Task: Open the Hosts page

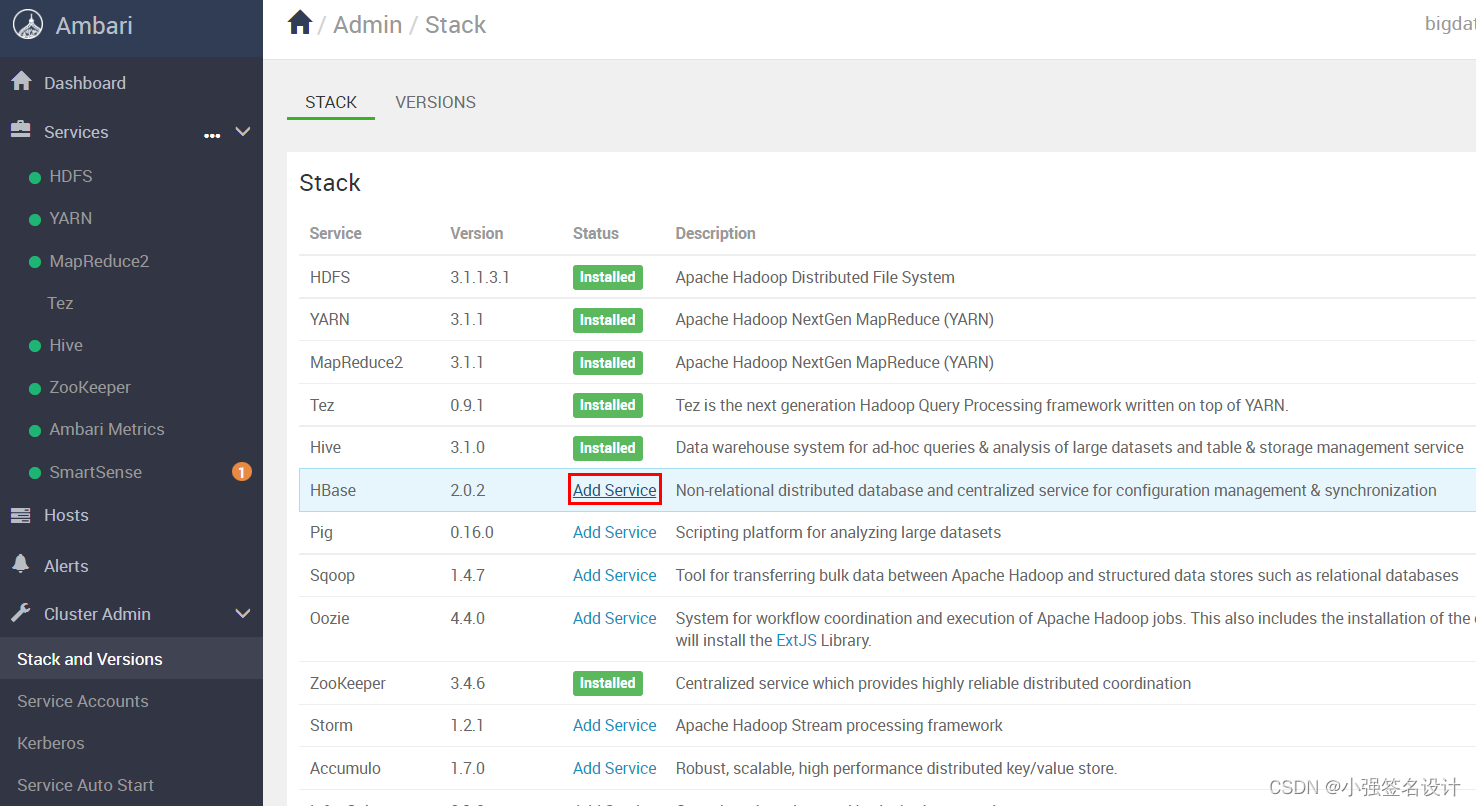Action: (x=66, y=515)
